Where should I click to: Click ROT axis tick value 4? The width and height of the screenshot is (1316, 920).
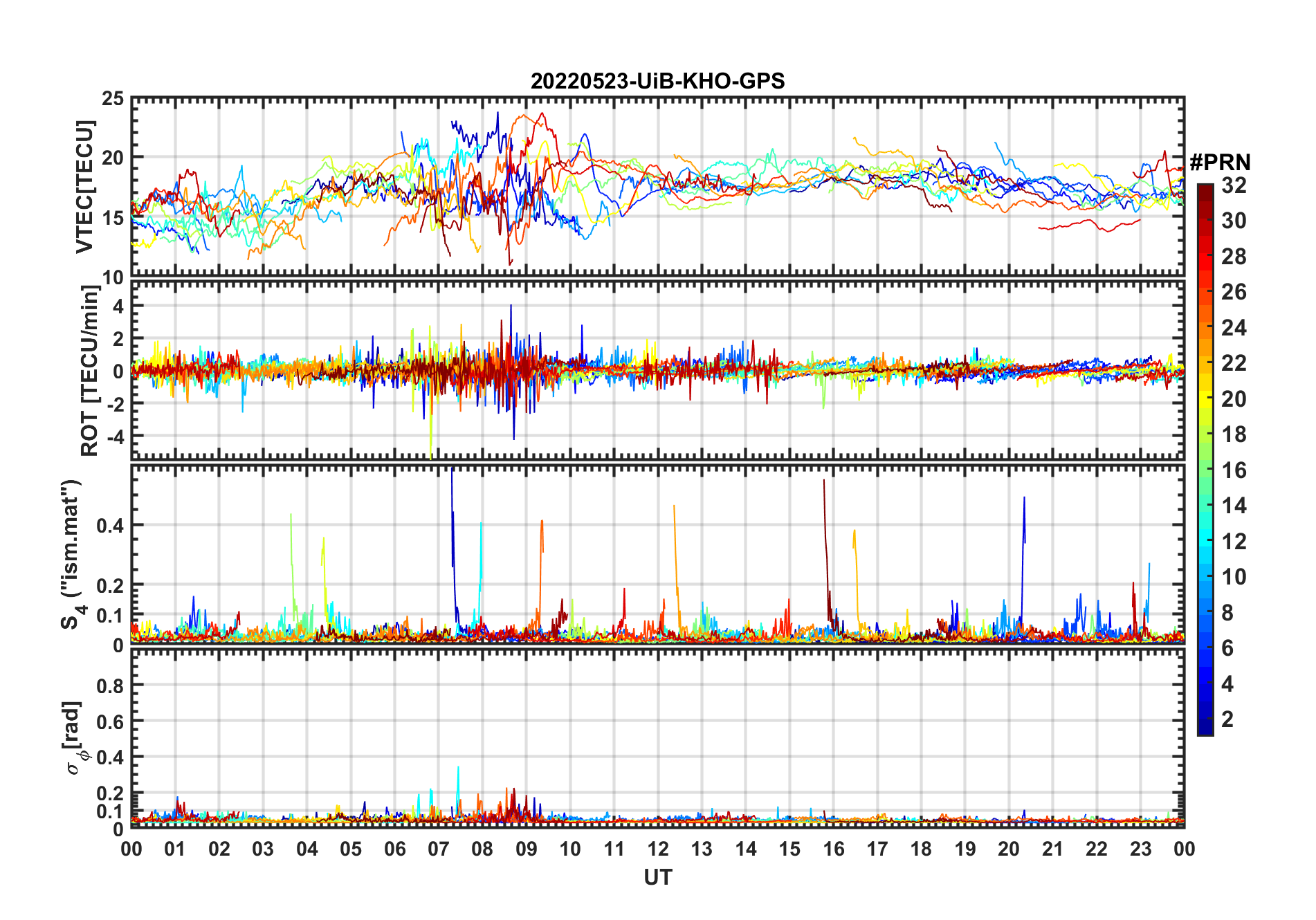point(118,305)
